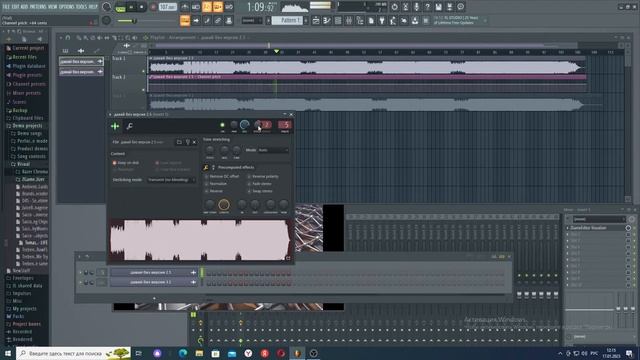The height and width of the screenshot is (360, 640).
Task: Click the sampler waveform icon in channel settings
Action: (115, 126)
